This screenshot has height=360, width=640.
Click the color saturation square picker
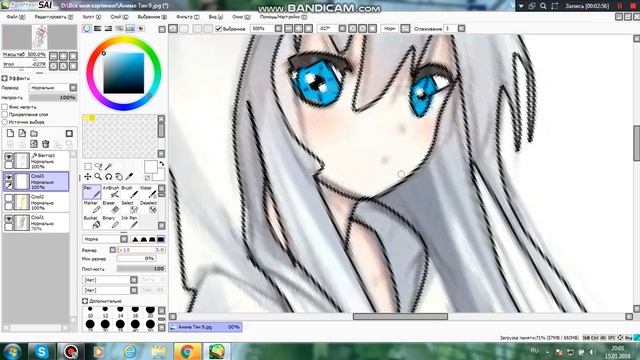click(124, 73)
